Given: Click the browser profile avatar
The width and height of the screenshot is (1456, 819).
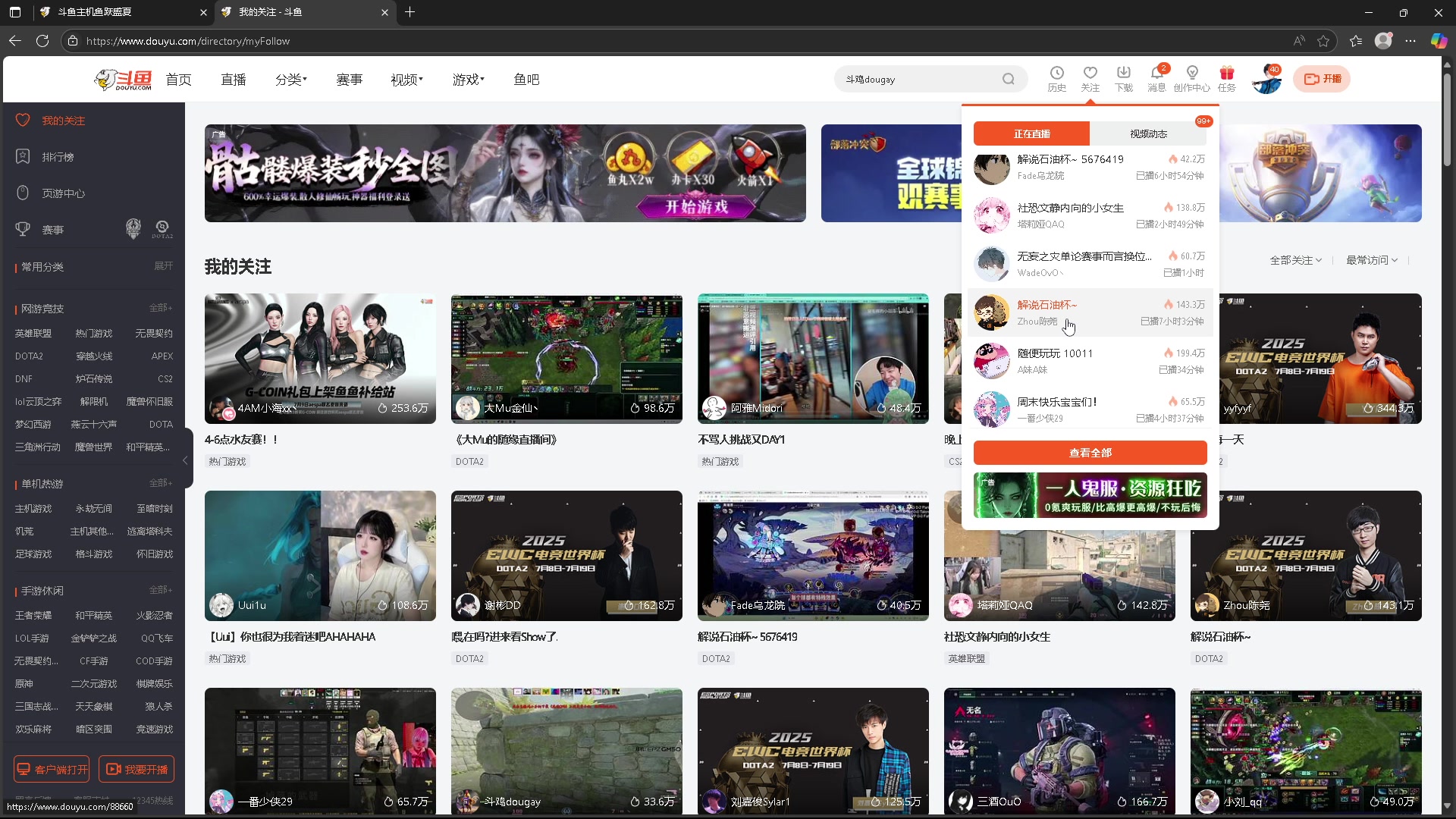Looking at the screenshot, I should coord(1383,41).
